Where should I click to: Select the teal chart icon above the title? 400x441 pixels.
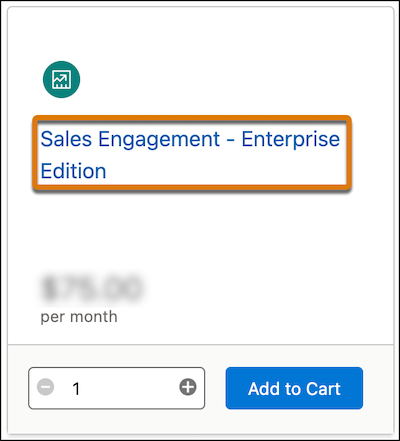[x=61, y=79]
